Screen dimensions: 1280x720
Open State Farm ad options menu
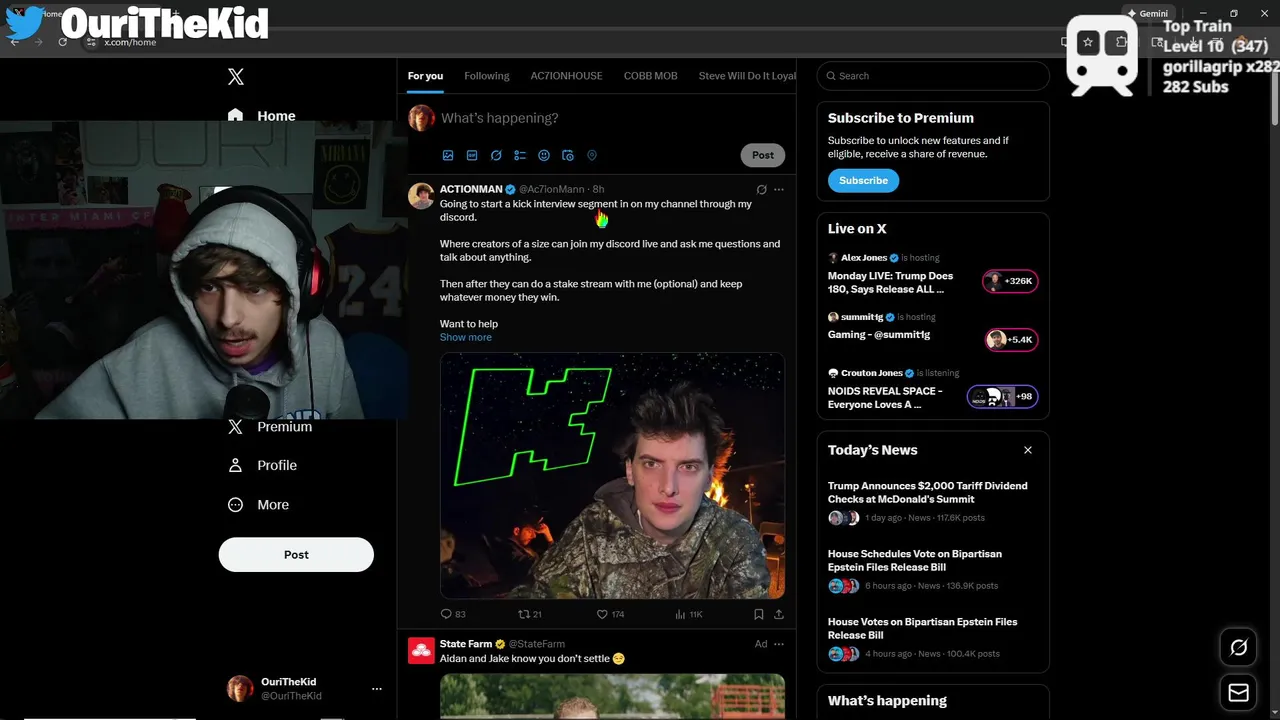[x=779, y=644]
